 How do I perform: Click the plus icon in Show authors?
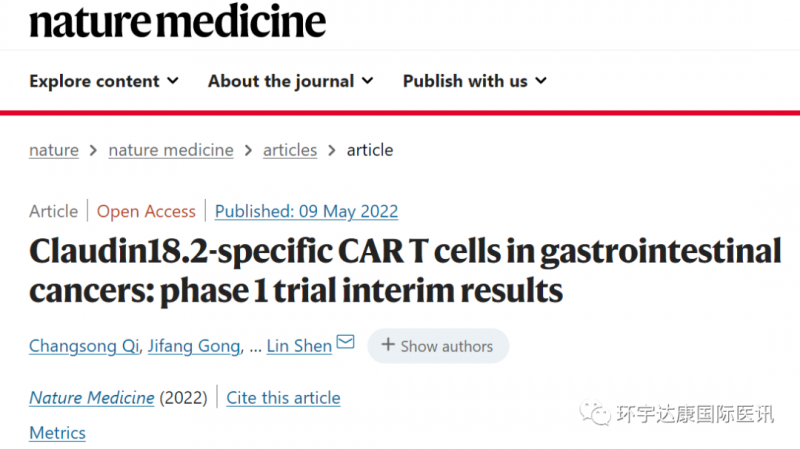388,344
